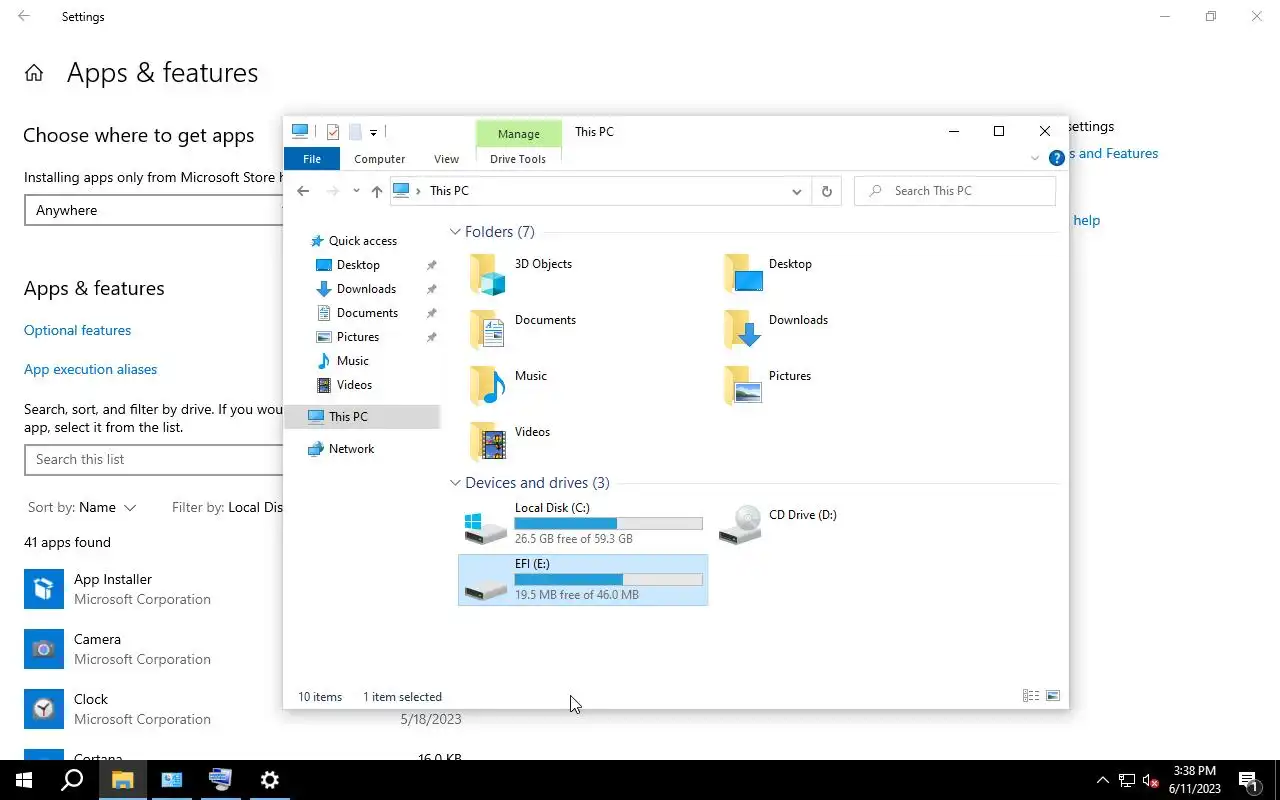Select Documents in navigation pane

(367, 313)
